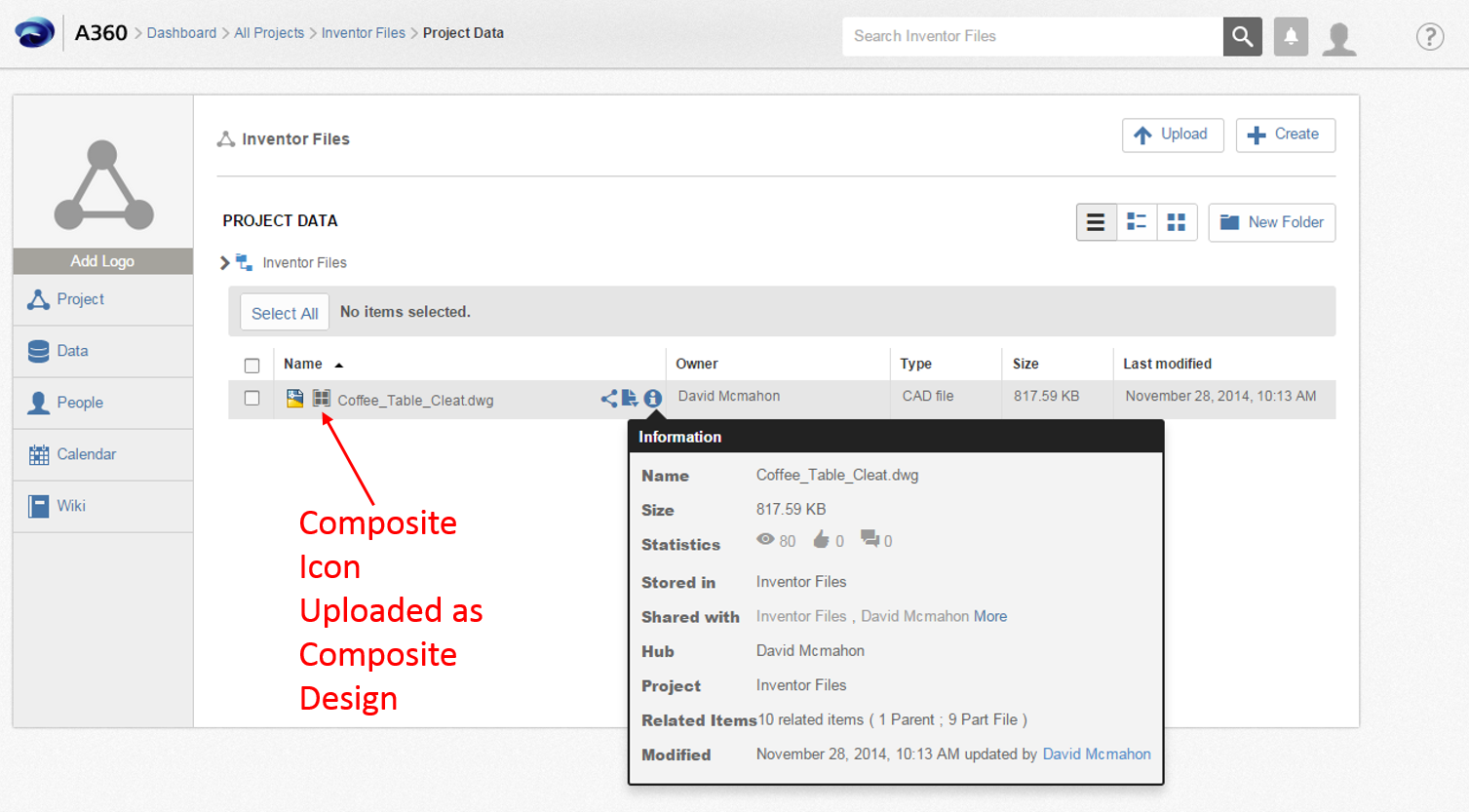Switch to detailed list view layout
The width and height of the screenshot is (1469, 812).
(x=1136, y=222)
